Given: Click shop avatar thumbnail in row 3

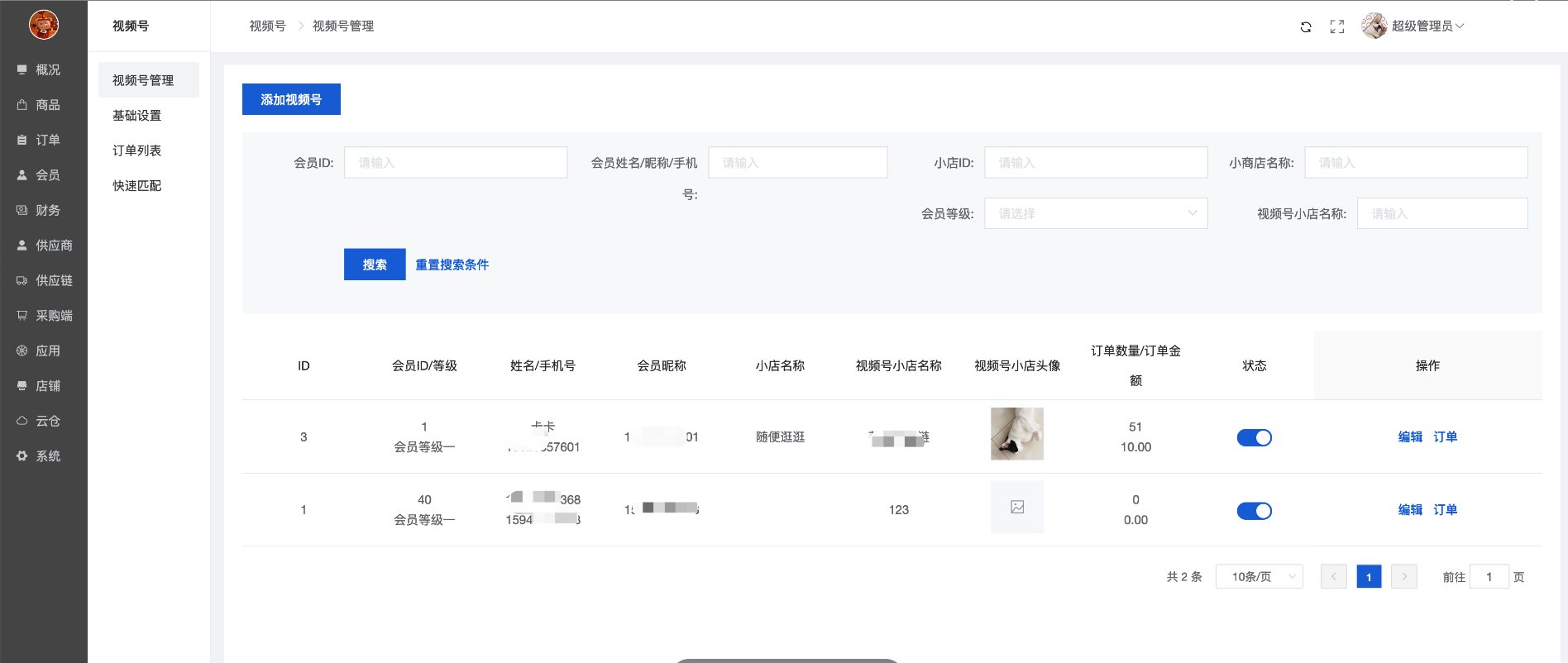Looking at the screenshot, I should [x=1016, y=434].
